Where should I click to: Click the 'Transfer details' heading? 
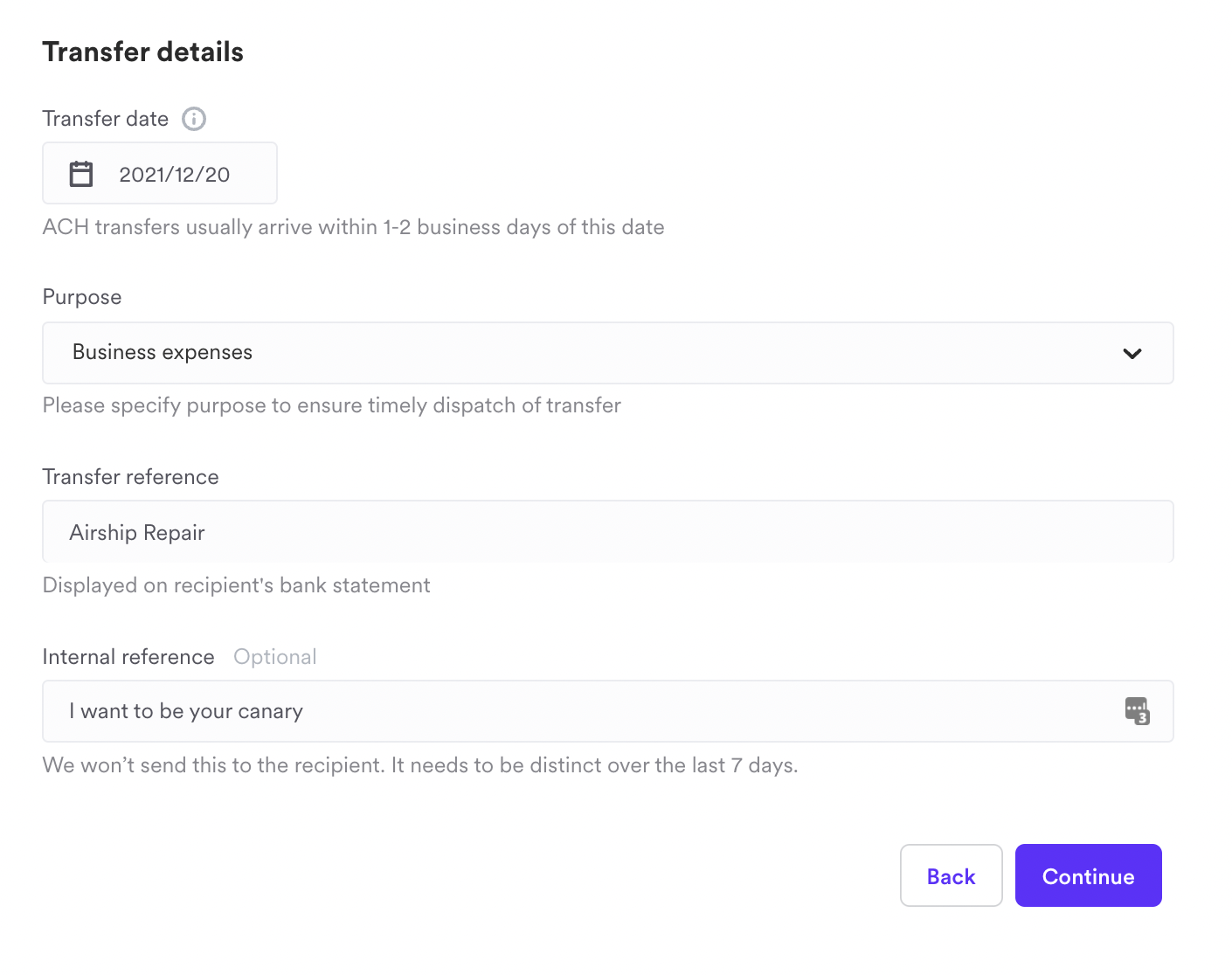coord(143,52)
